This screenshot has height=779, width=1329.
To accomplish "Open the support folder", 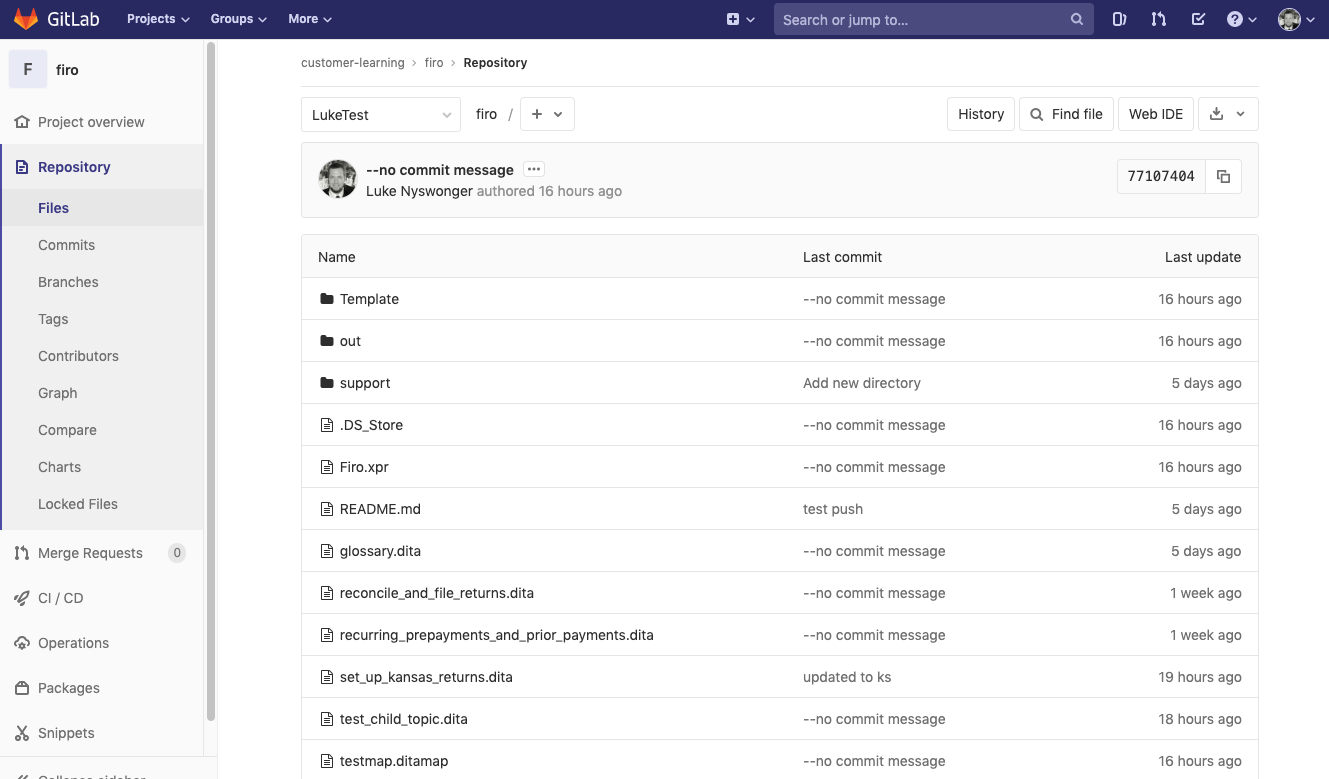I will click(365, 383).
